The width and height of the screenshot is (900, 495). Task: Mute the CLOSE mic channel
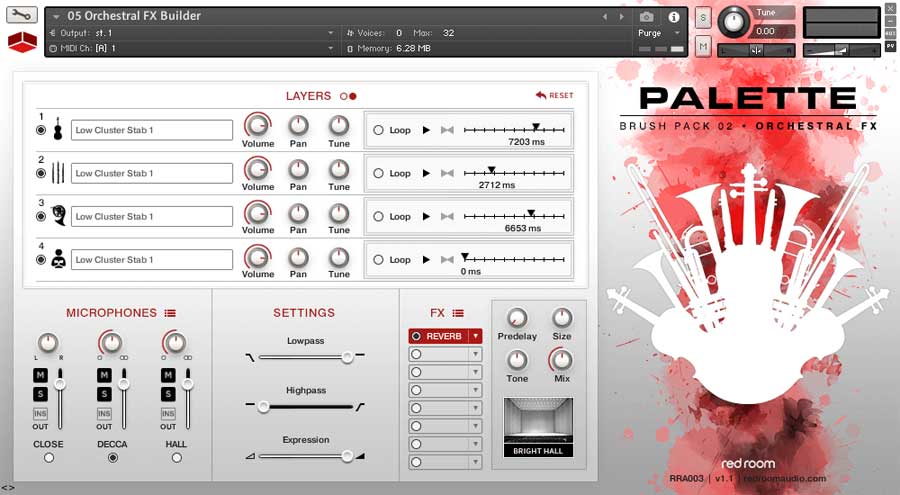click(x=40, y=376)
